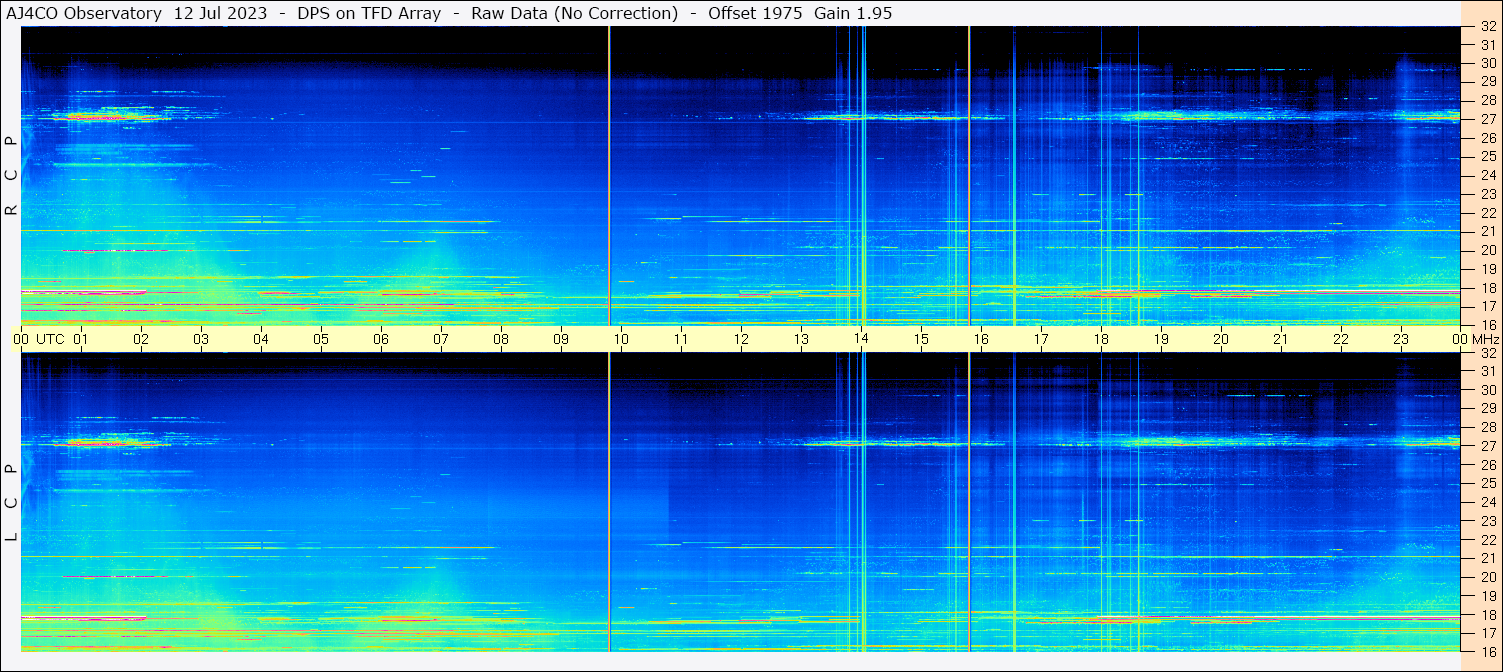Select hour 07 on the time axis
Screen dimensions: 1503x672
[x=441, y=339]
